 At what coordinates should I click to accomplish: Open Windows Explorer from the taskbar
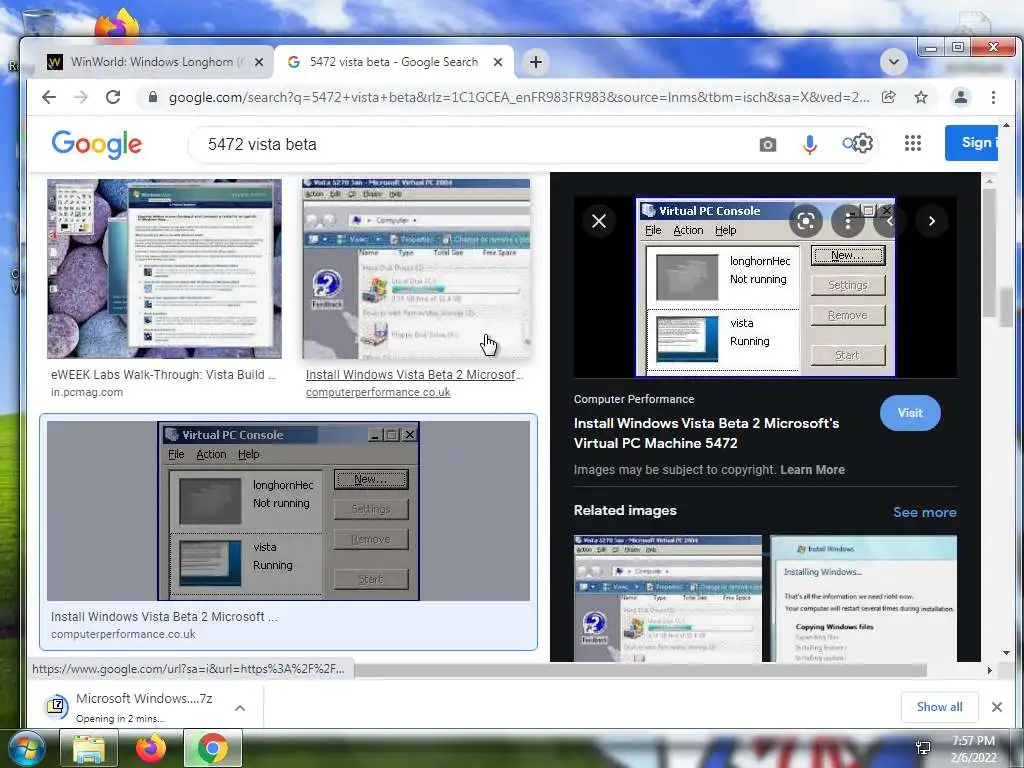coord(89,748)
